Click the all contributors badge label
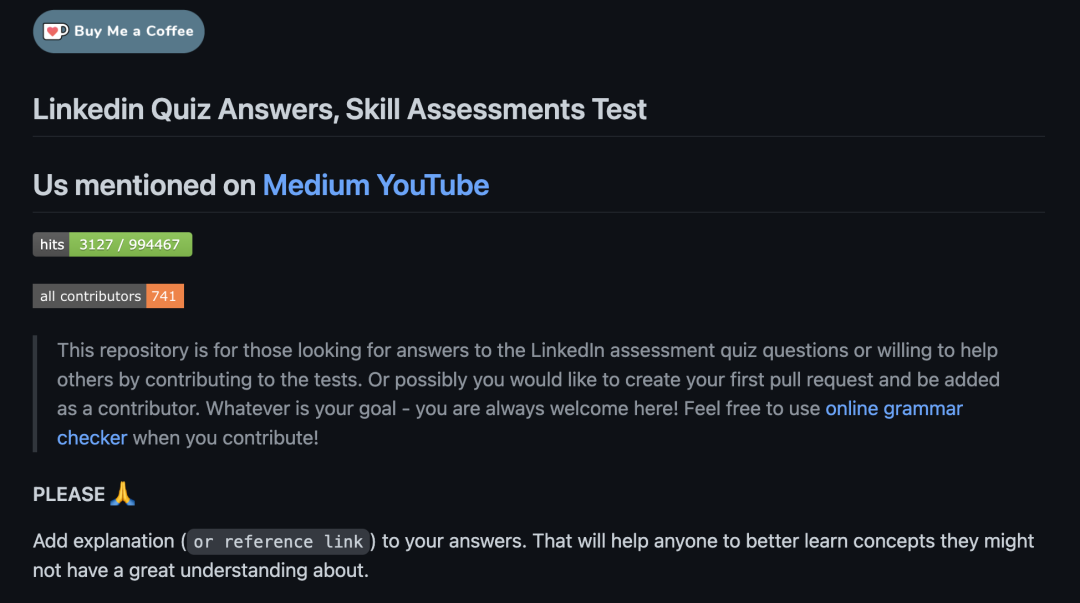 (x=90, y=296)
